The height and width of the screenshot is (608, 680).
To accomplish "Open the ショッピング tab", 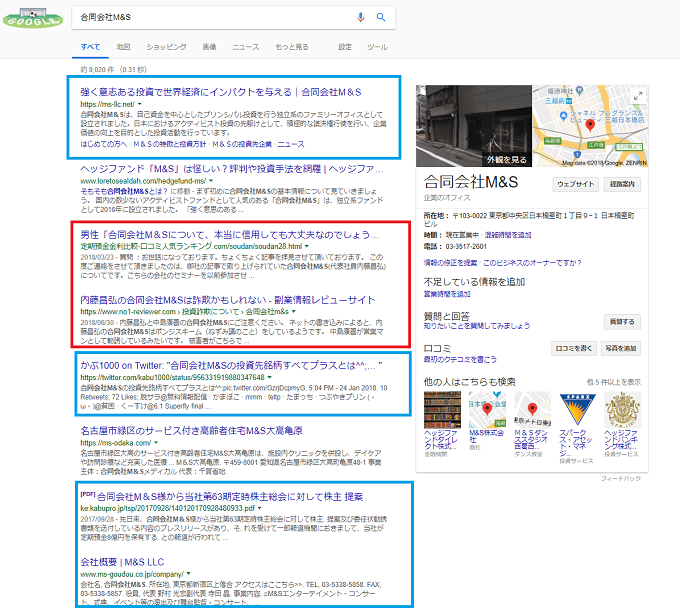I will click(166, 47).
